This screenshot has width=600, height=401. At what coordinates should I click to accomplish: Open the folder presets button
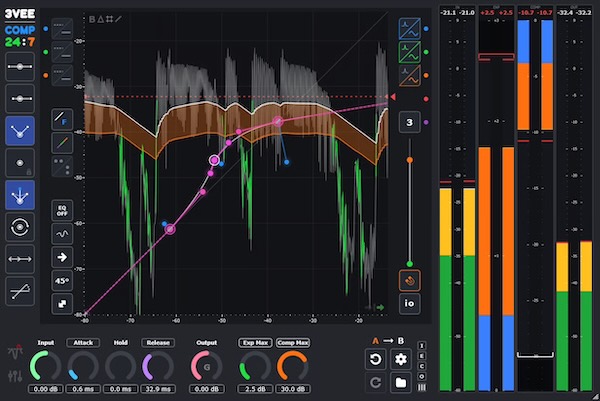click(401, 382)
